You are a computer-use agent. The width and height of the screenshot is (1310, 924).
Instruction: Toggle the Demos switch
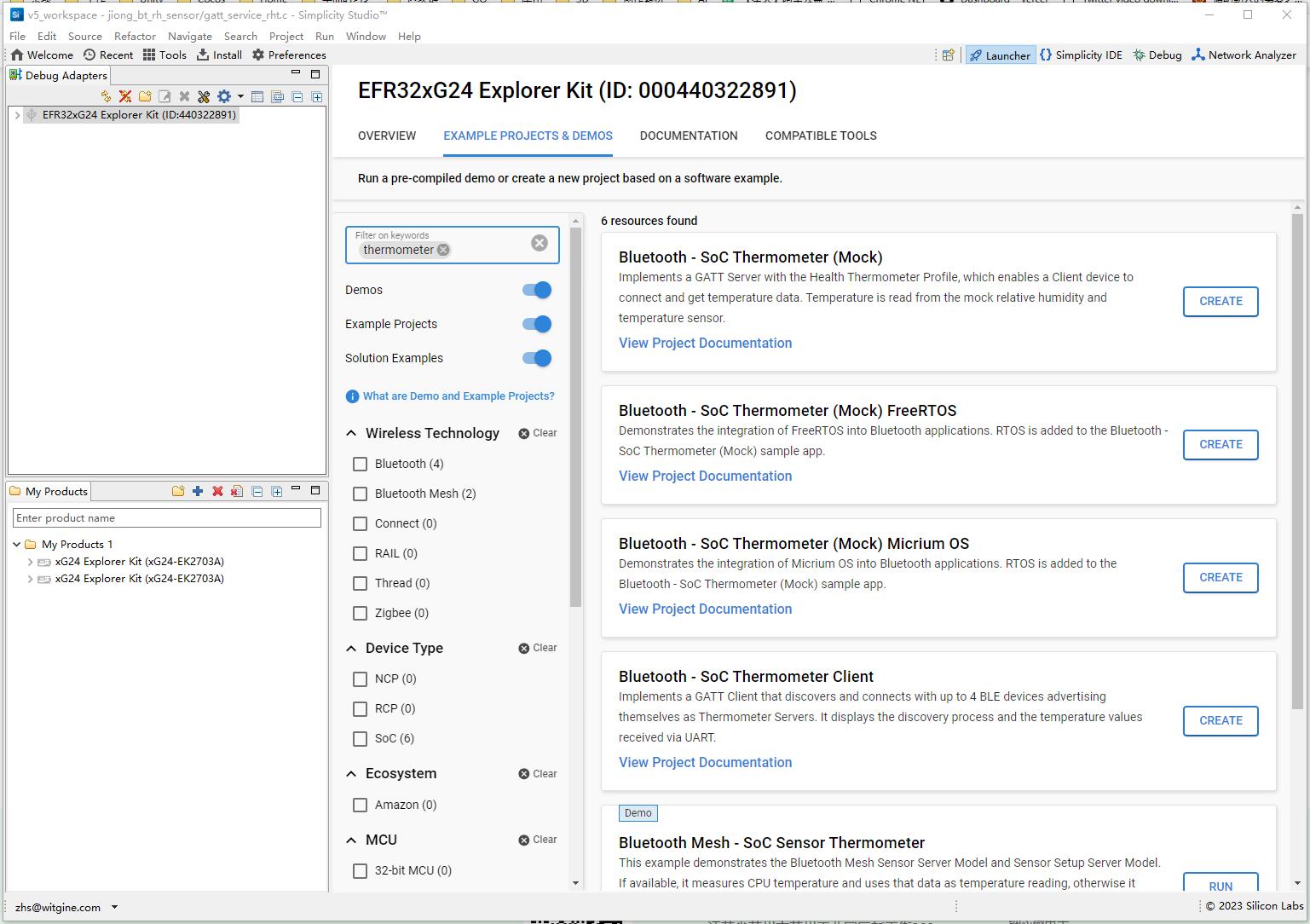coord(537,290)
